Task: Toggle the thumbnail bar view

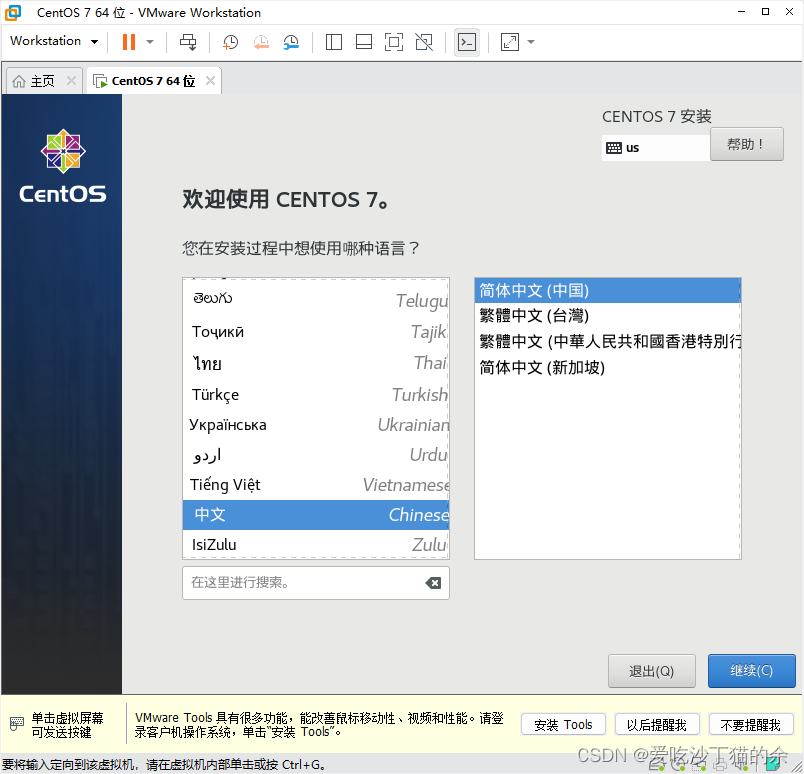Action: click(x=364, y=42)
